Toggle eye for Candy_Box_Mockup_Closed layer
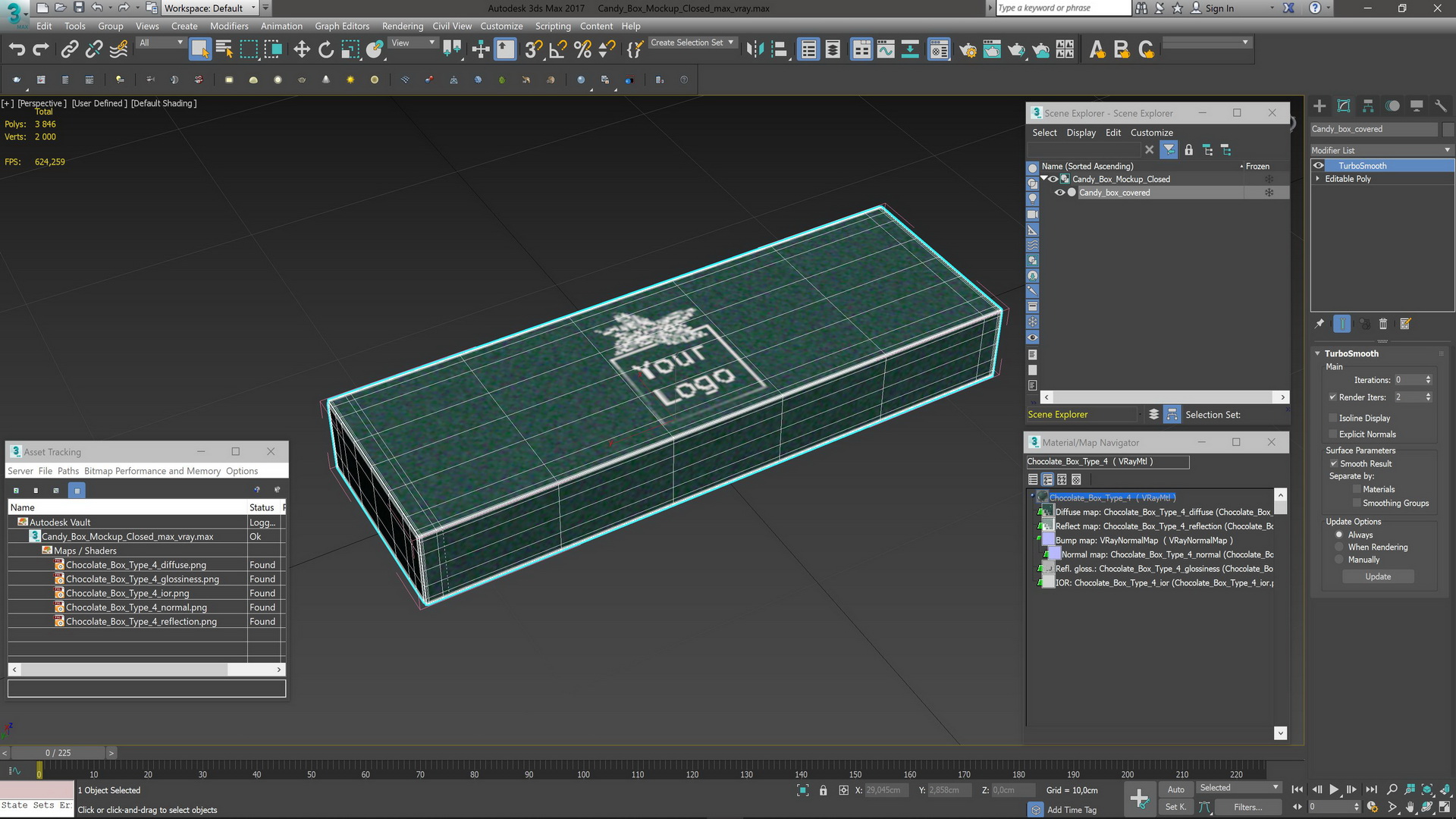 pyautogui.click(x=1053, y=179)
